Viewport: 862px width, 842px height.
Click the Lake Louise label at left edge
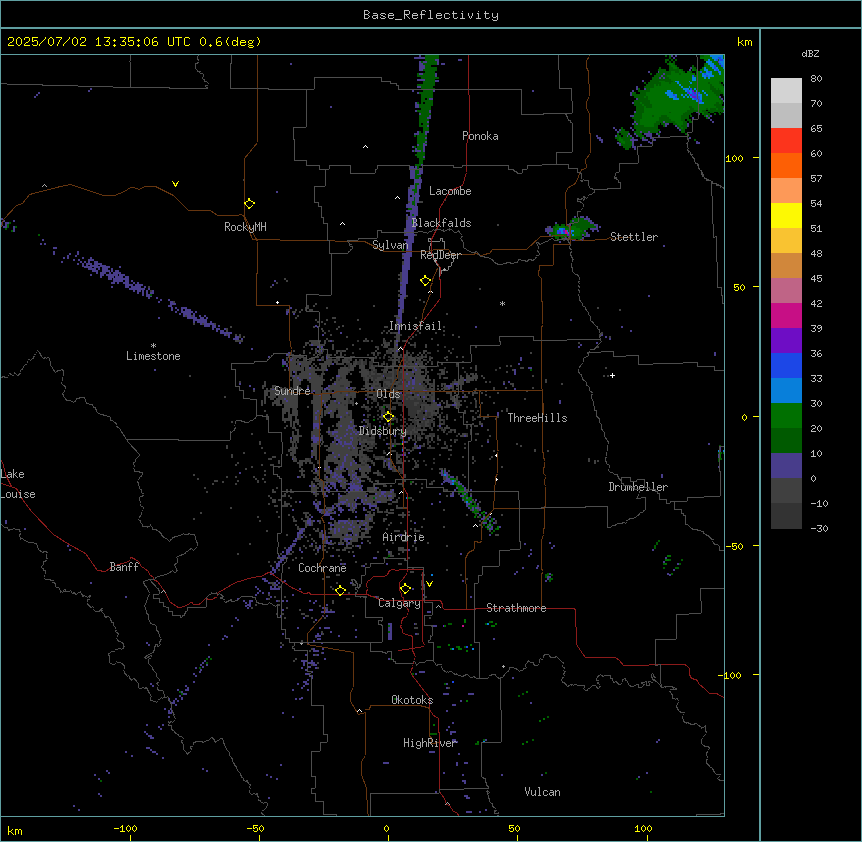click(x=18, y=484)
